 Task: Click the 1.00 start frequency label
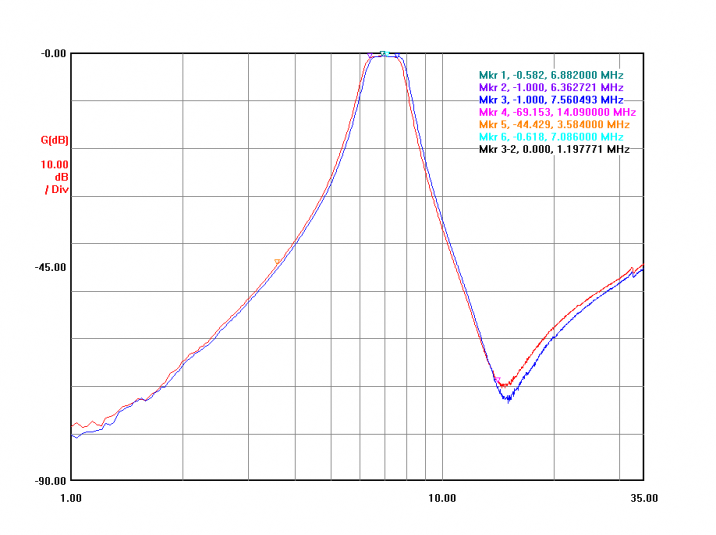71,497
